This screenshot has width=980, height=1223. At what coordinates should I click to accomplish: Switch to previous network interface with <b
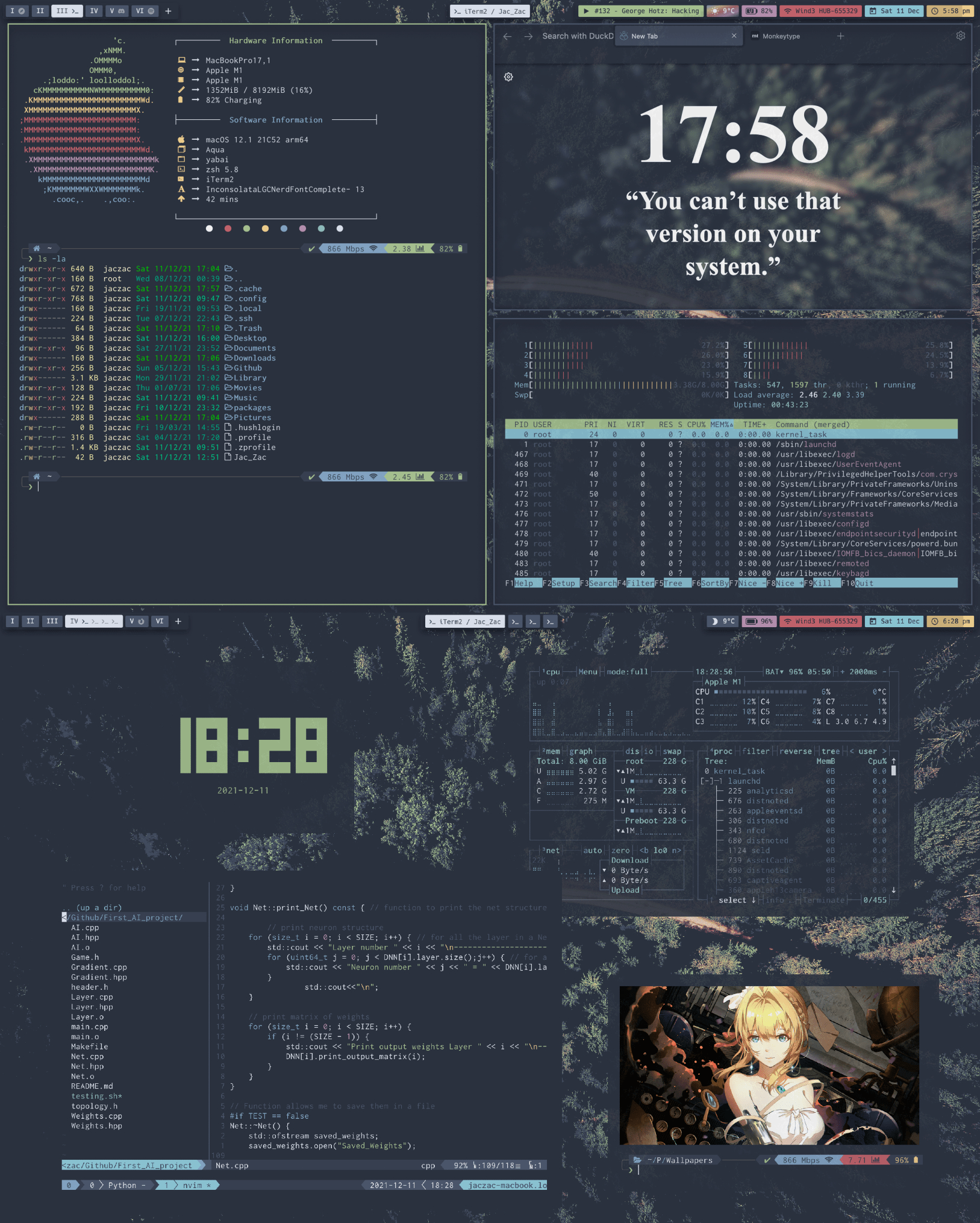pos(644,851)
